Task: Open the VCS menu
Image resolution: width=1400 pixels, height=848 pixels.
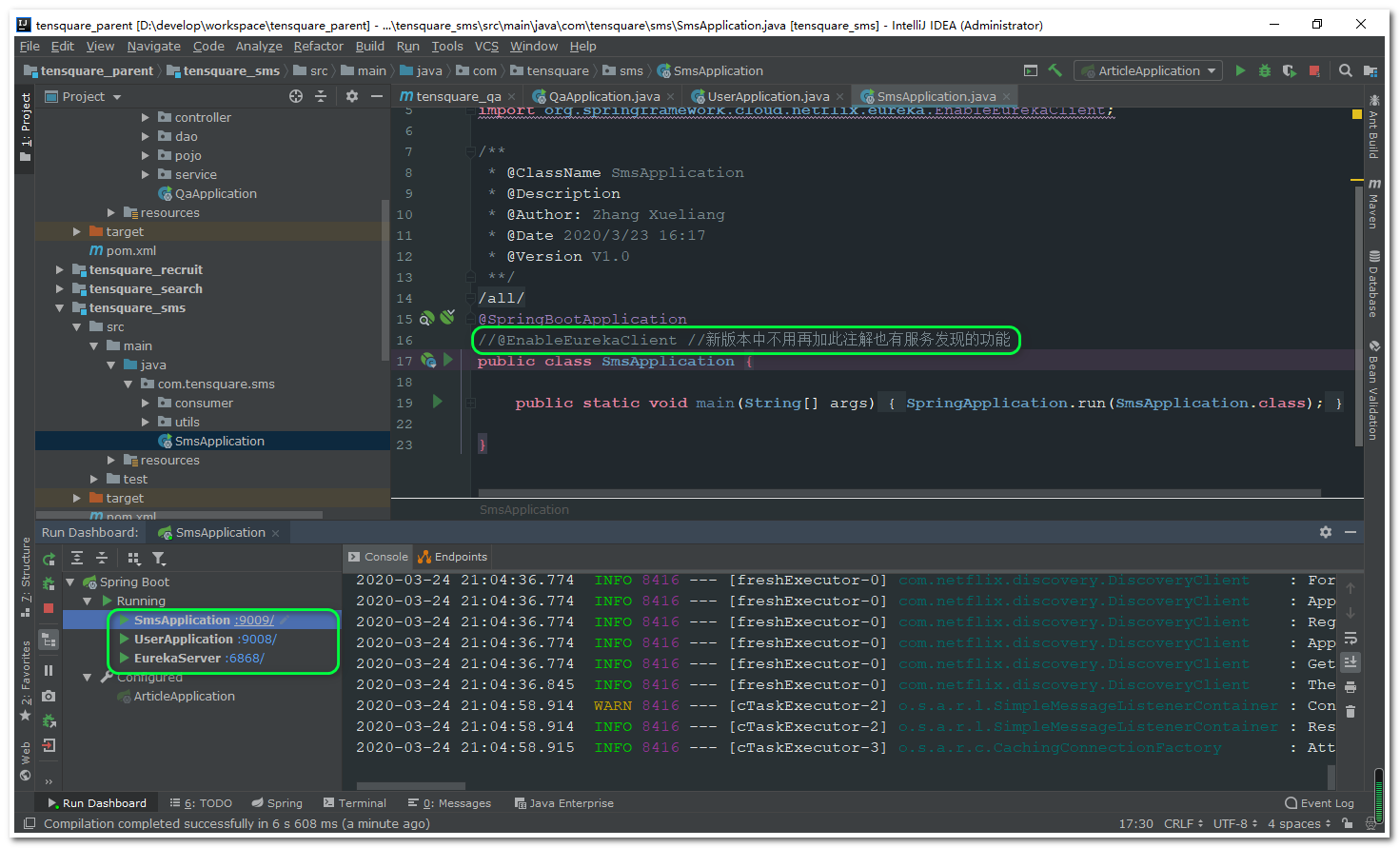Action: tap(486, 46)
